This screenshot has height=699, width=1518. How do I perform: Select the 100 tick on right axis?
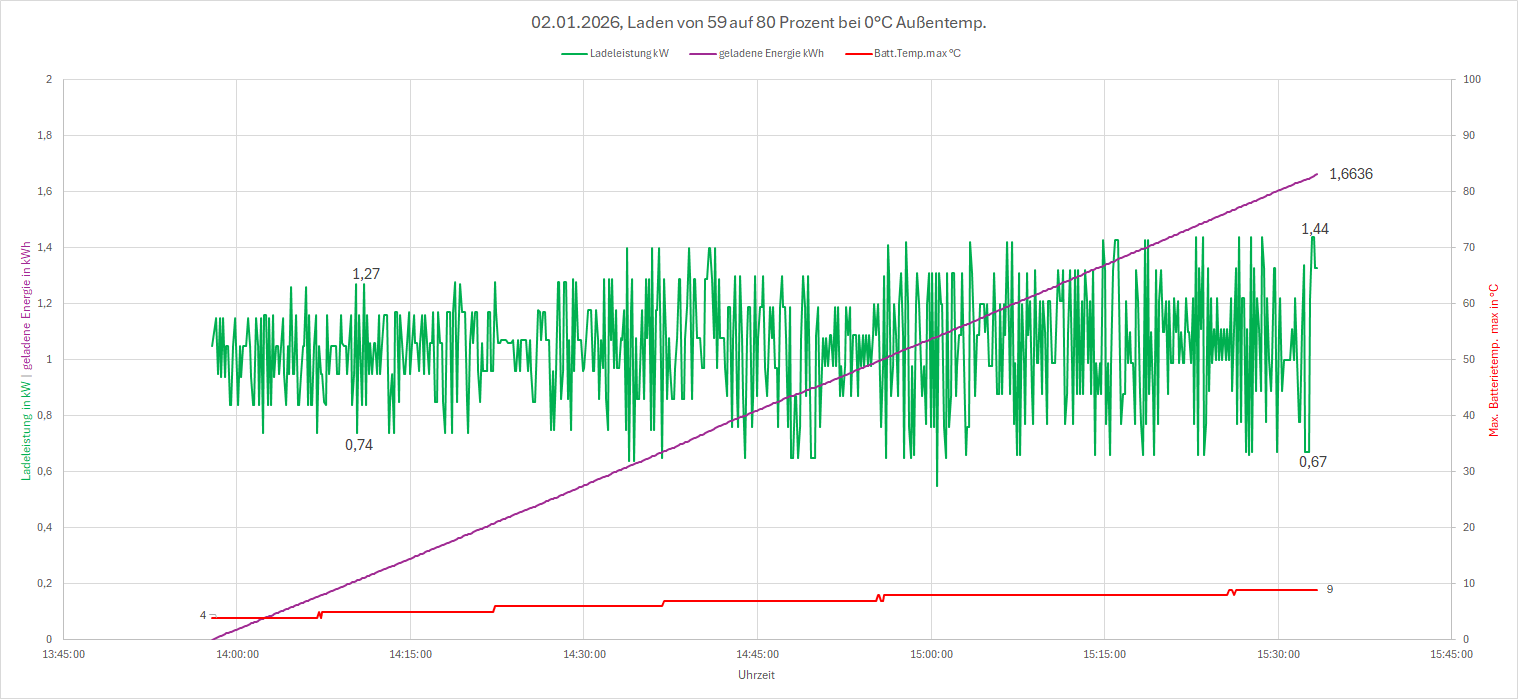1471,80
